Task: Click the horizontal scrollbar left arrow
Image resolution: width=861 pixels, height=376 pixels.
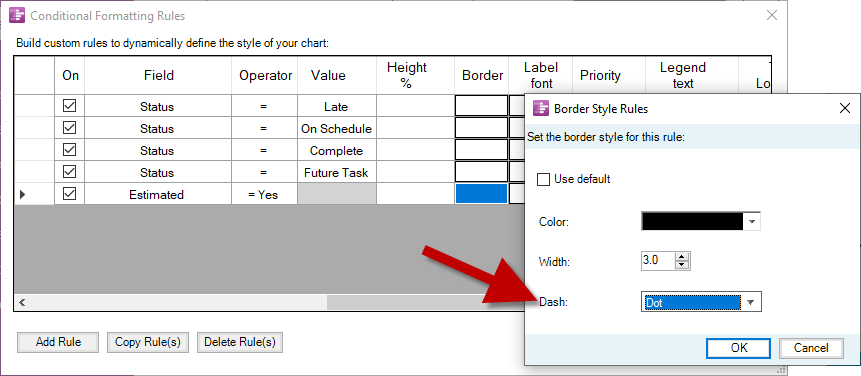Action: coord(23,302)
